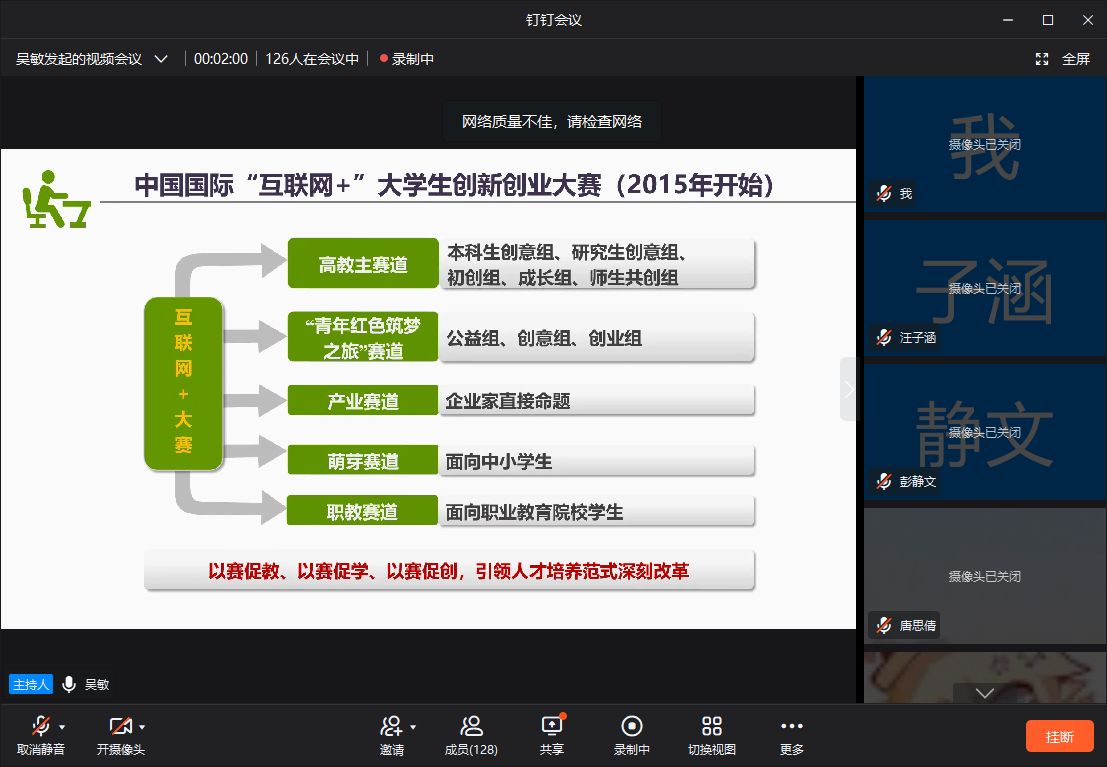The width and height of the screenshot is (1107, 767).
Task: Hang up the meeting
Action: (x=1059, y=737)
